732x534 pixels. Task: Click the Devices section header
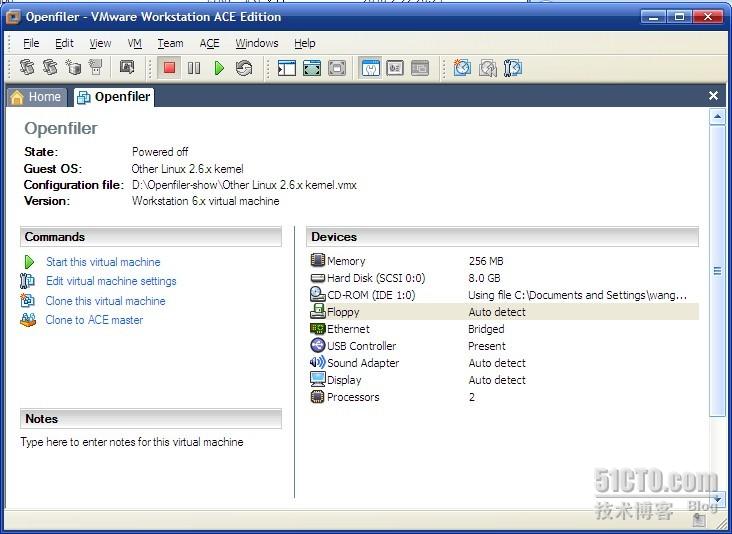click(502, 237)
